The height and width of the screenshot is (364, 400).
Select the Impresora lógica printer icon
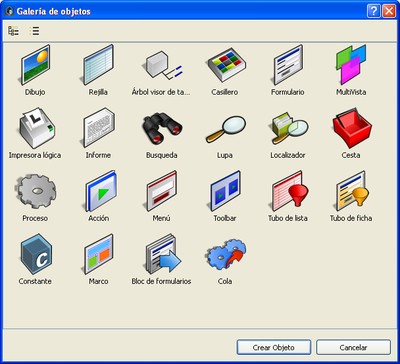click(x=36, y=128)
